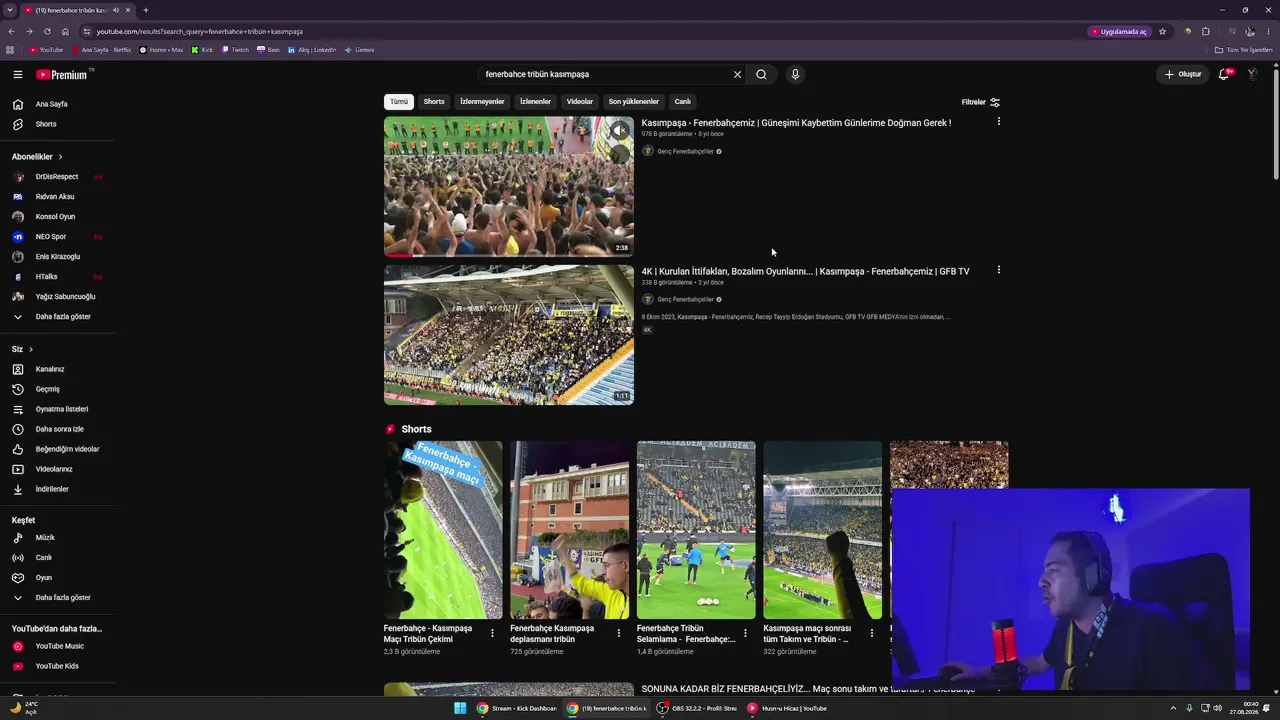Open the Kasımpaşa - Fenerbahçemiz video thumbnail
1280x720 pixels.
(509, 187)
